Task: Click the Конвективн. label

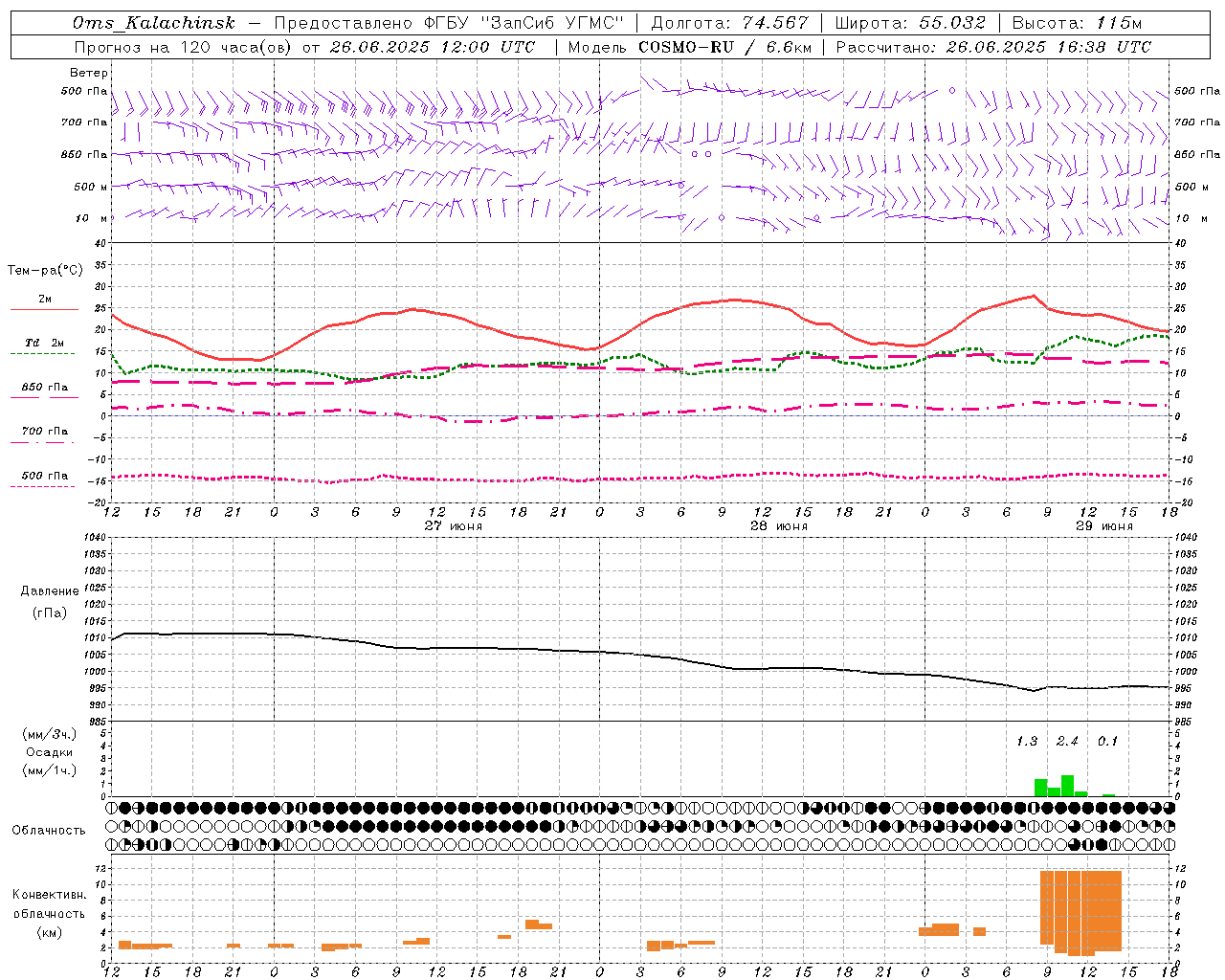Action: coord(49,895)
